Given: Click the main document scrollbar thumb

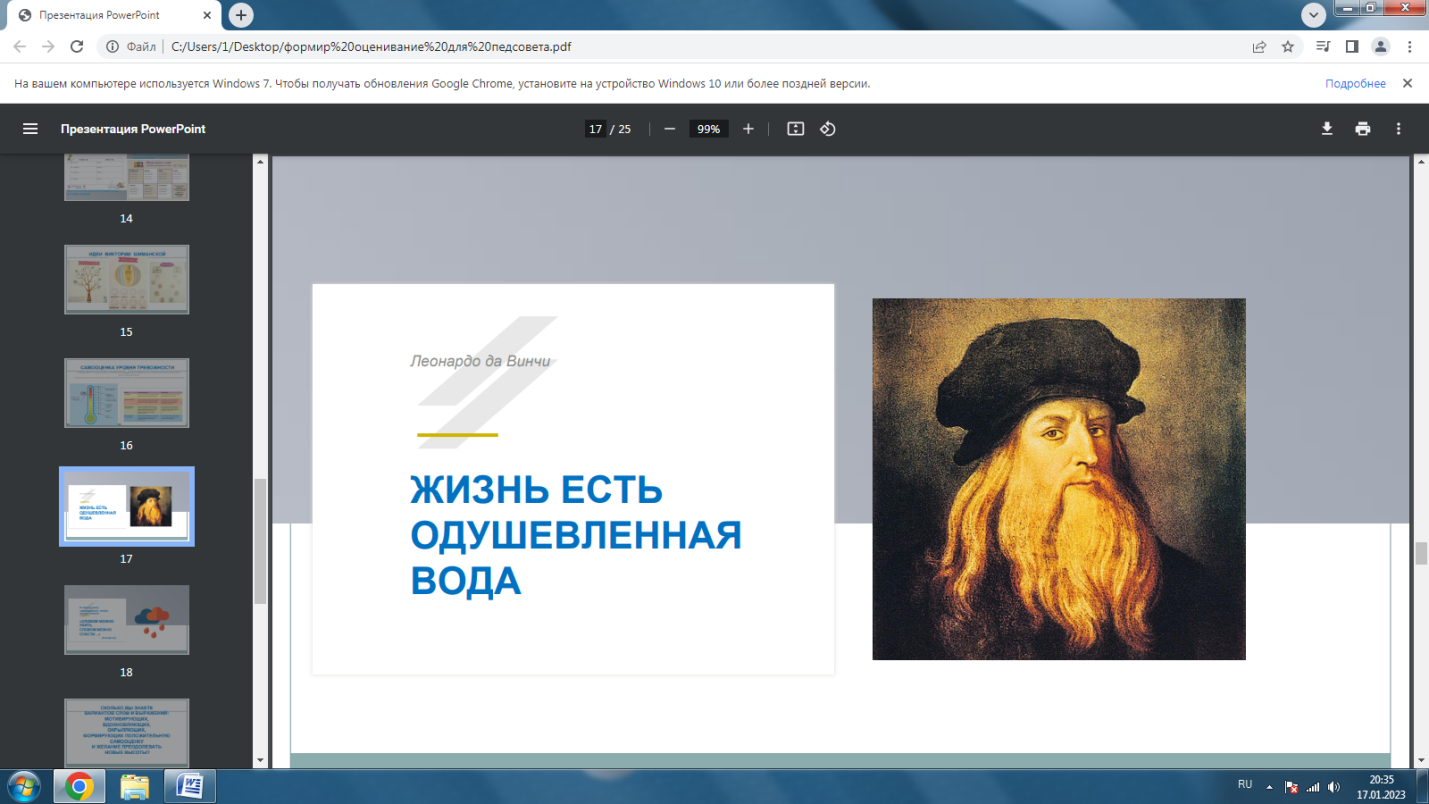Looking at the screenshot, I should [1421, 554].
